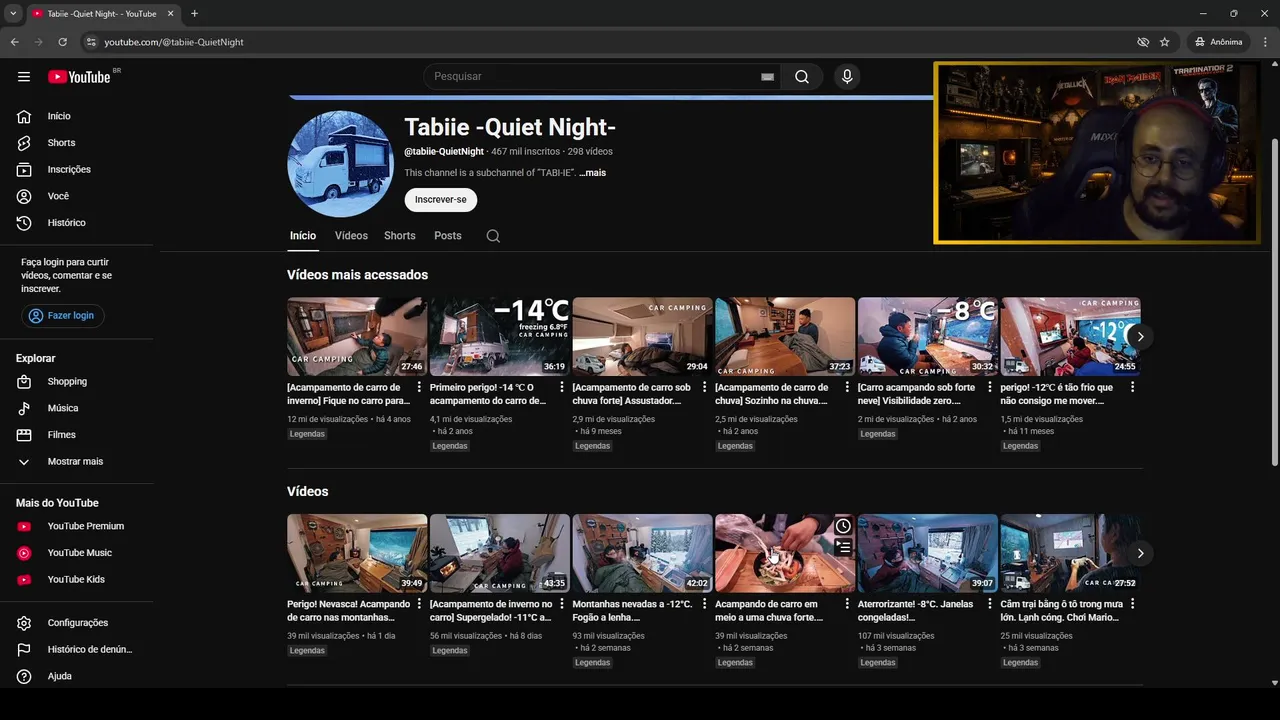The width and height of the screenshot is (1280, 720).
Task: Click the browser address bar URL
Action: click(174, 42)
